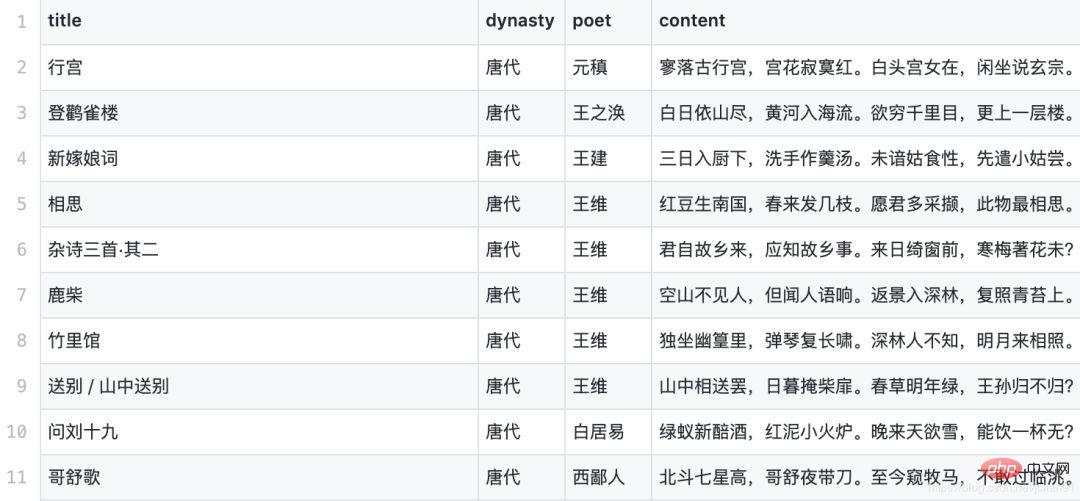Viewport: 1080px width, 501px height.
Task: Click the title cell 送别 / 山中送别
Action: 109,386
